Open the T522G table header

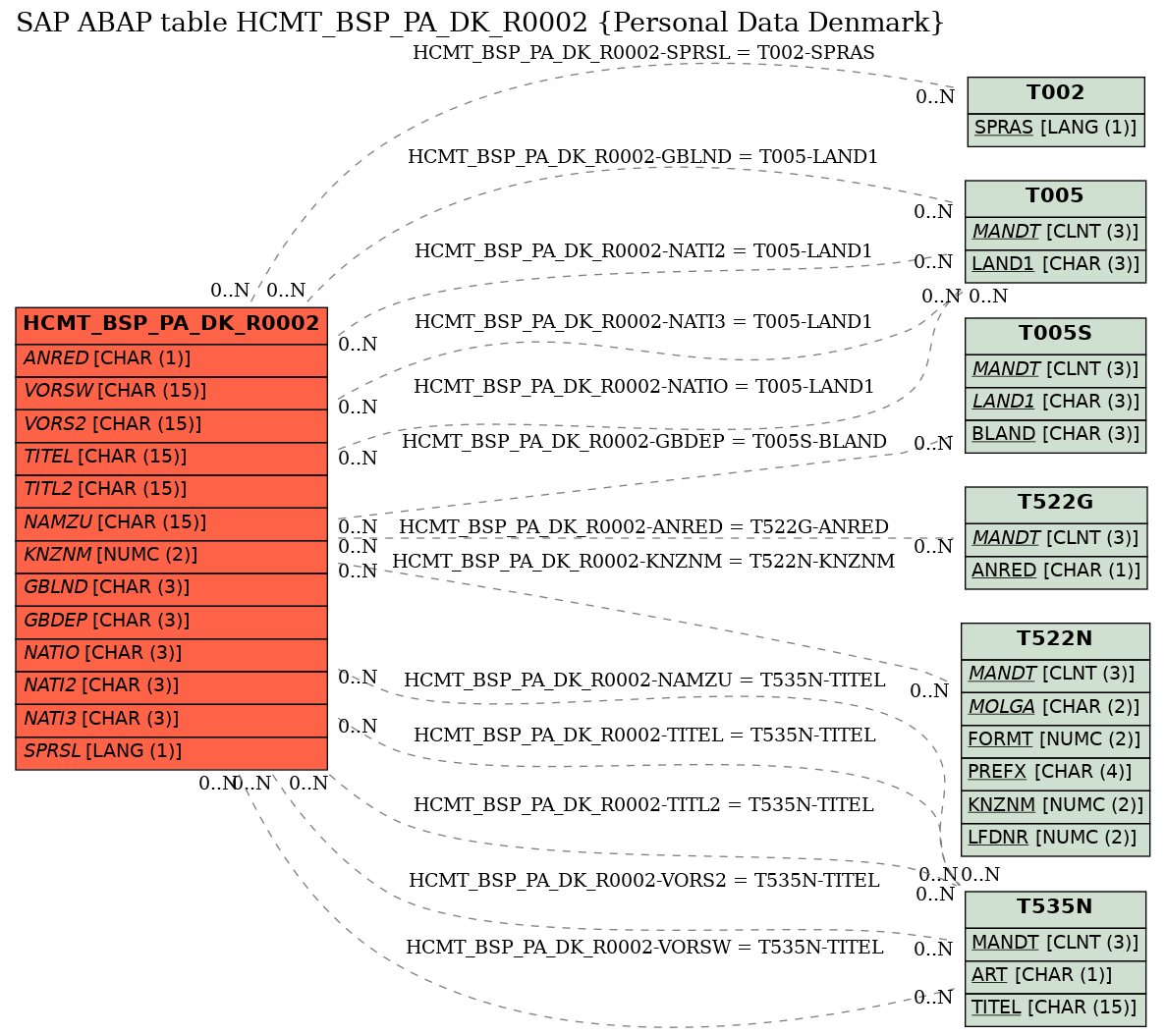pyautogui.click(x=1056, y=505)
